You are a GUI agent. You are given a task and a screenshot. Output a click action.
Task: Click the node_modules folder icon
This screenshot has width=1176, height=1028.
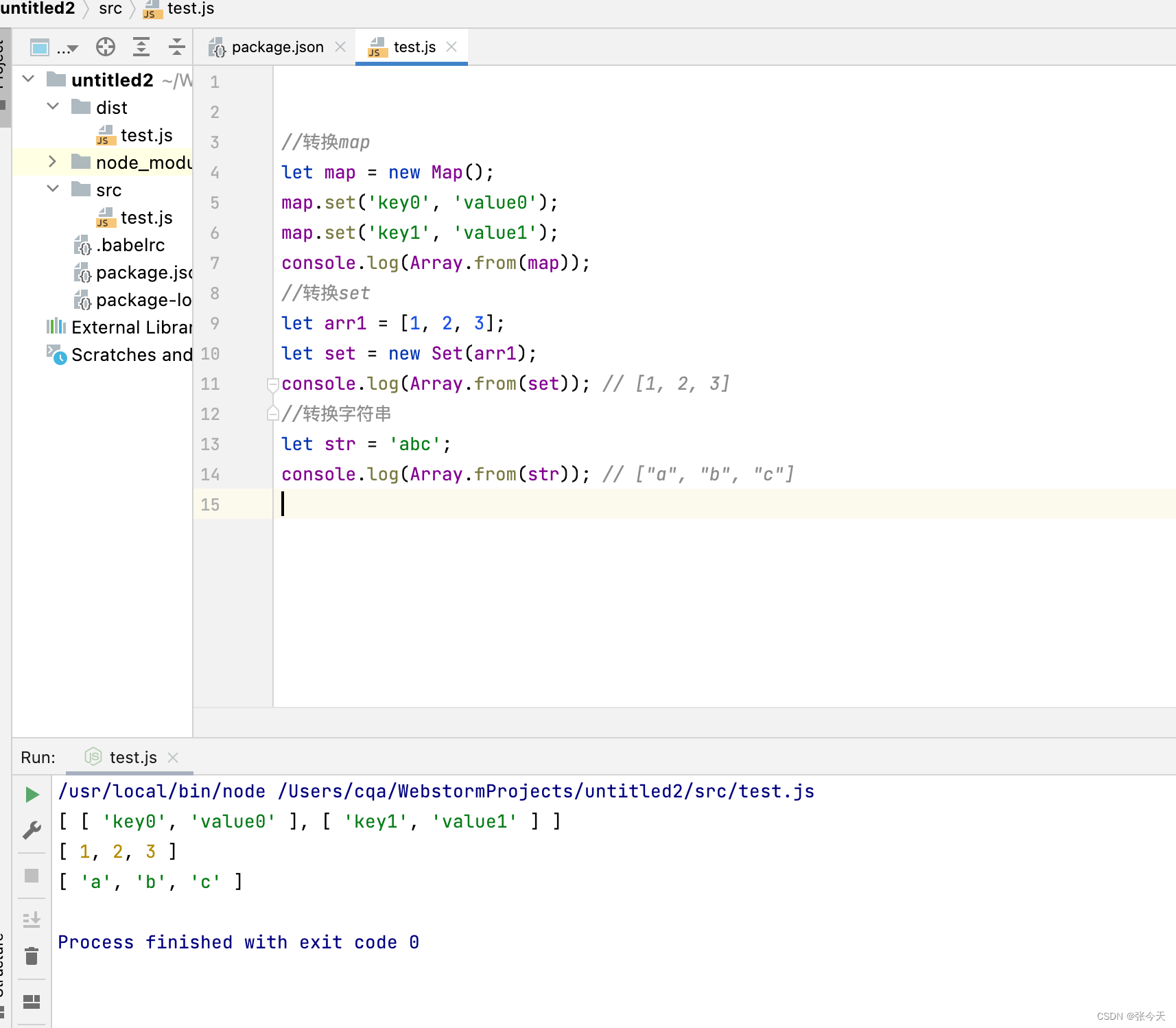81,162
